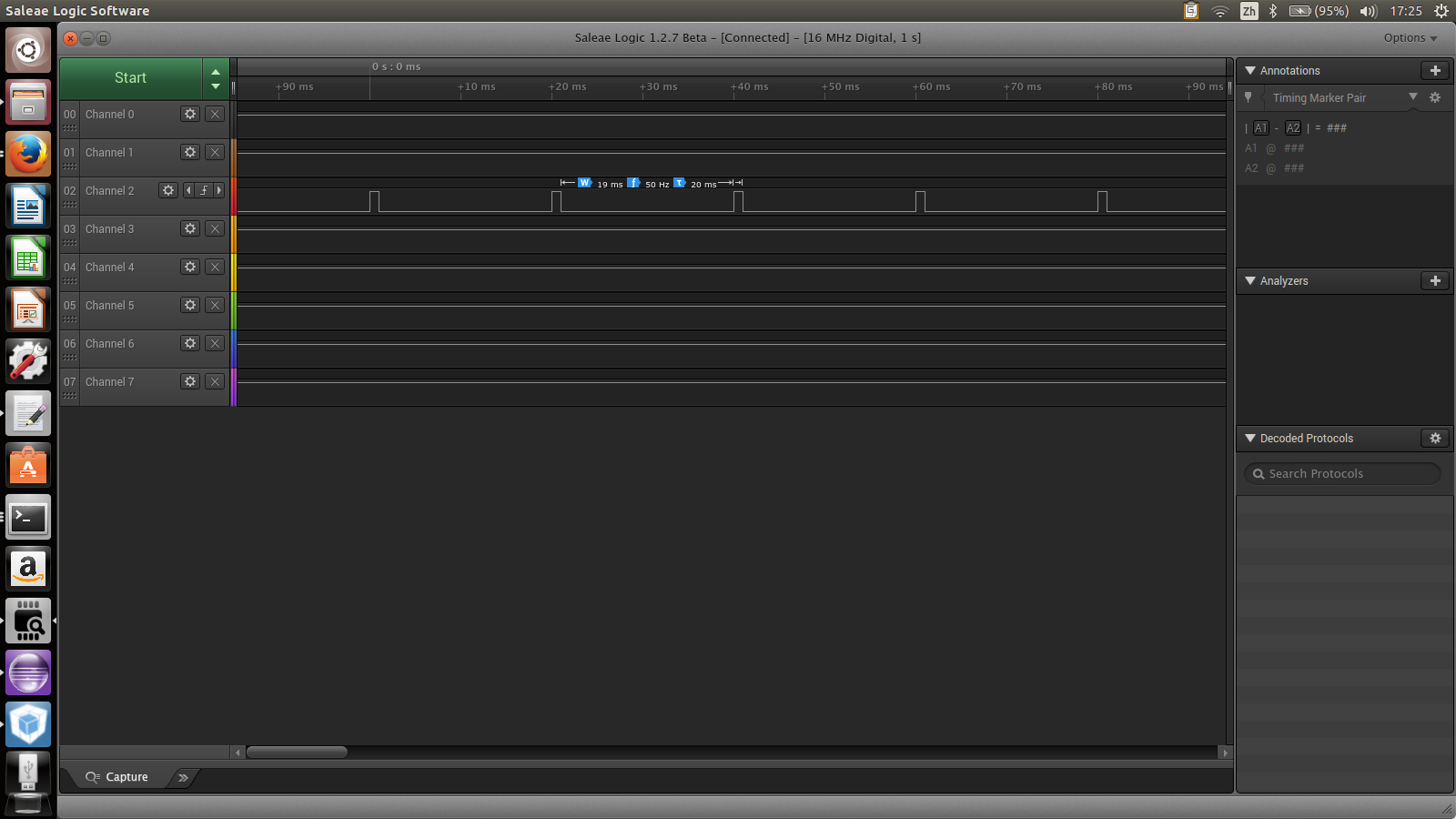The height and width of the screenshot is (819, 1456).
Task: Place the A2 timing marker
Action: click(x=1293, y=128)
